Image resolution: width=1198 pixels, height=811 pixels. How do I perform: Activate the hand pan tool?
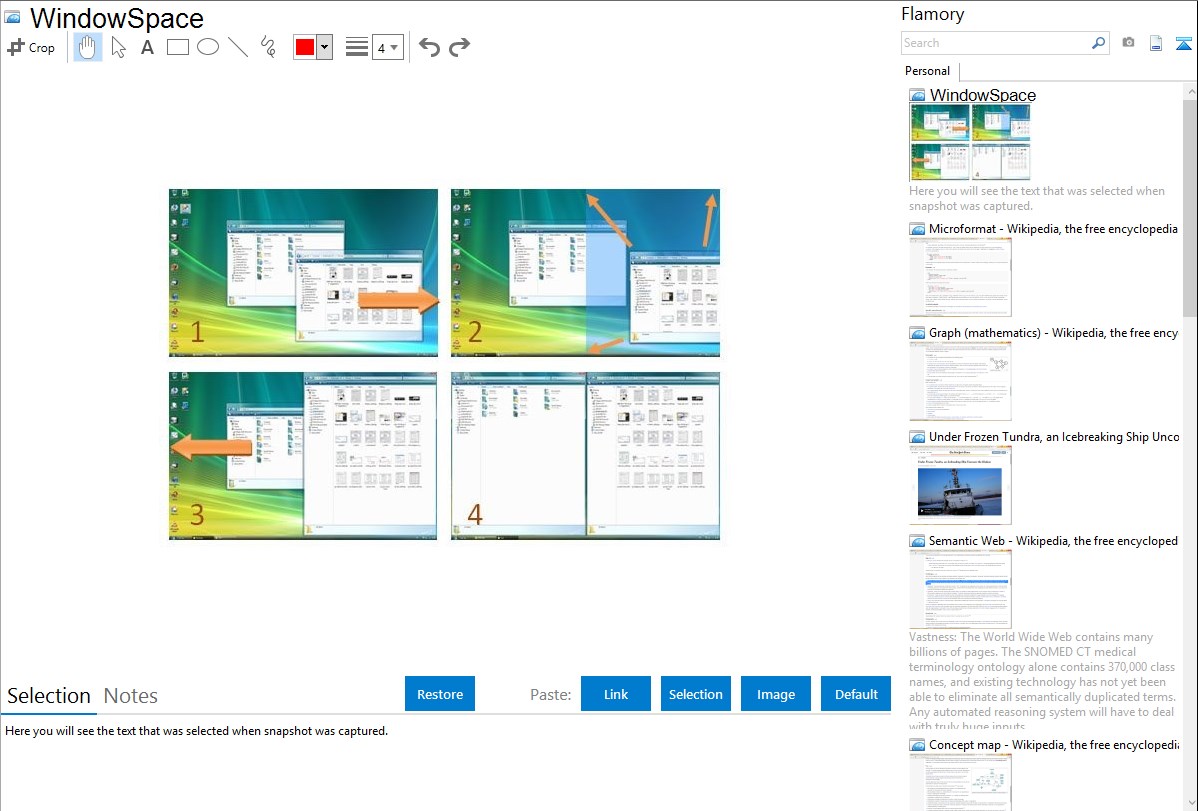pyautogui.click(x=87, y=47)
